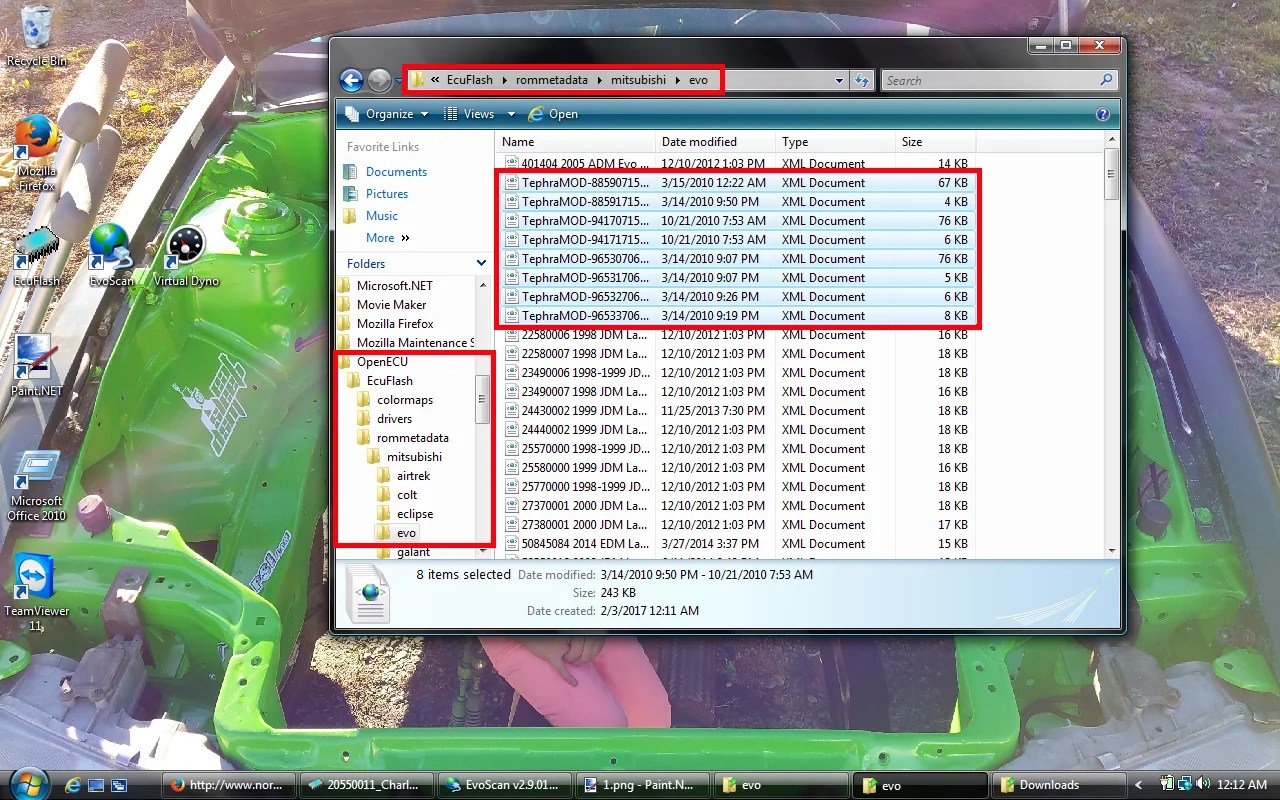Click Internet Explorer quick launch icon
Image resolution: width=1280 pixels, height=800 pixels.
[x=71, y=785]
